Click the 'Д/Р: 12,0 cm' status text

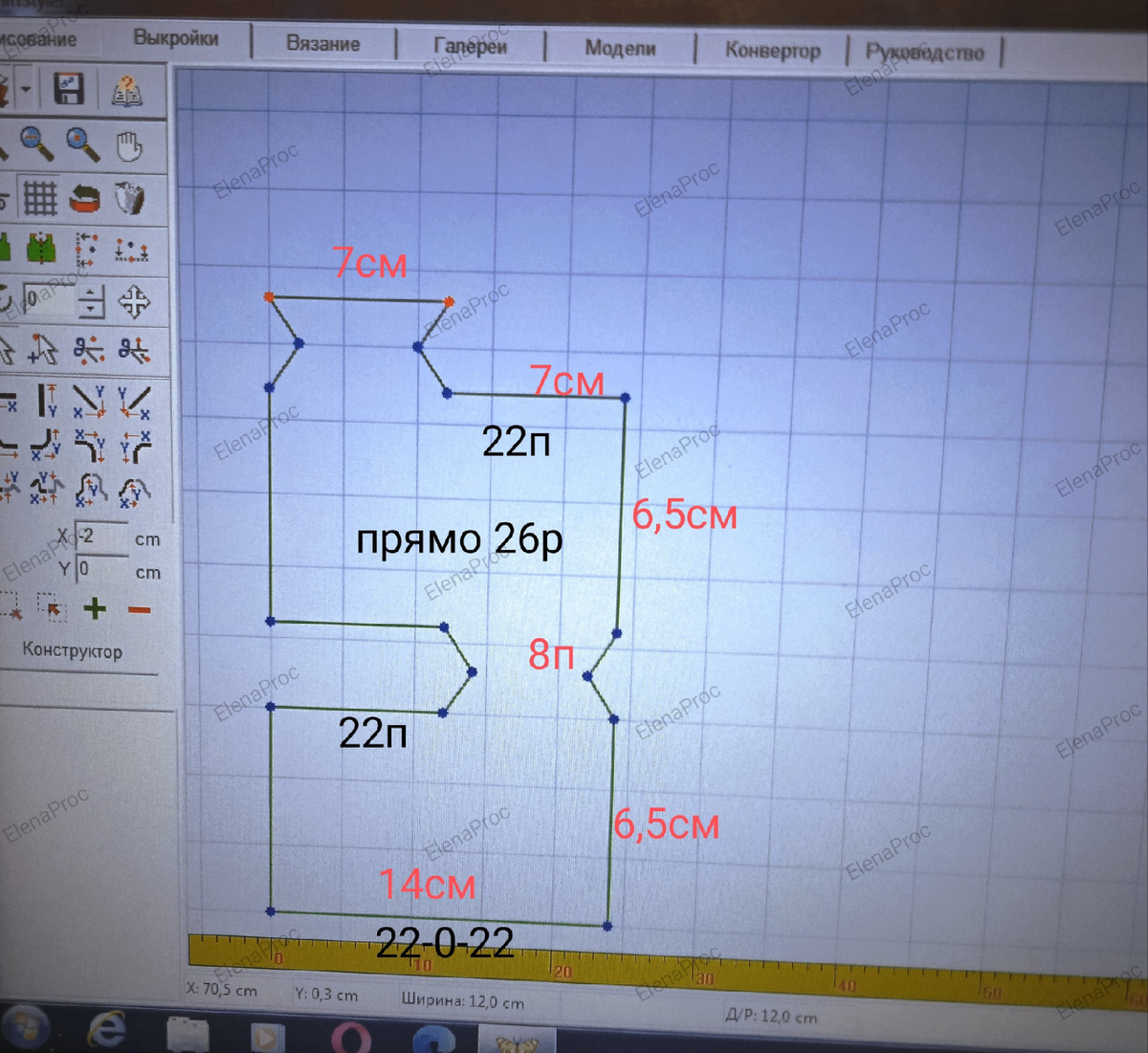coord(772,1017)
